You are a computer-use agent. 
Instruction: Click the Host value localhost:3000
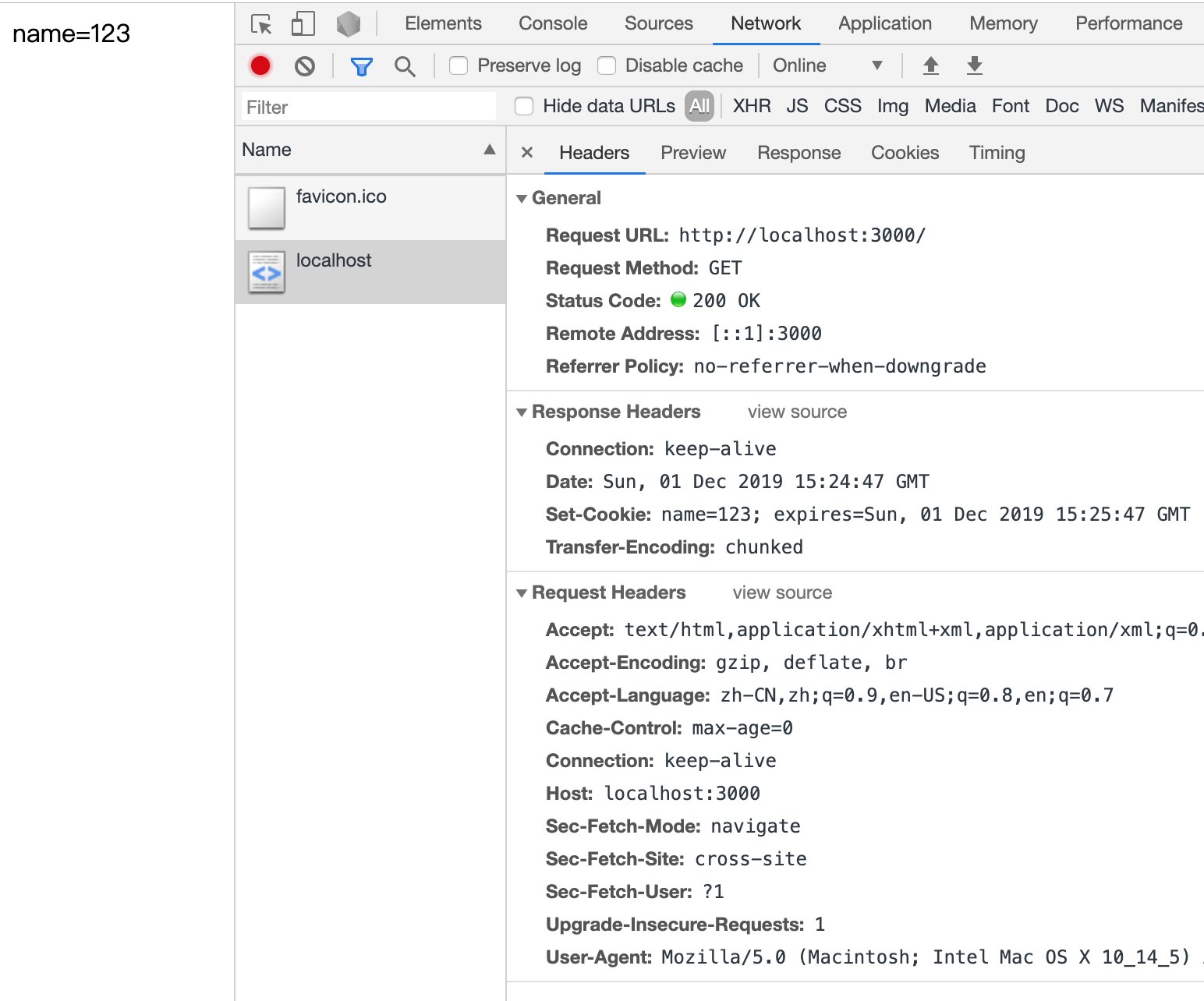(682, 794)
